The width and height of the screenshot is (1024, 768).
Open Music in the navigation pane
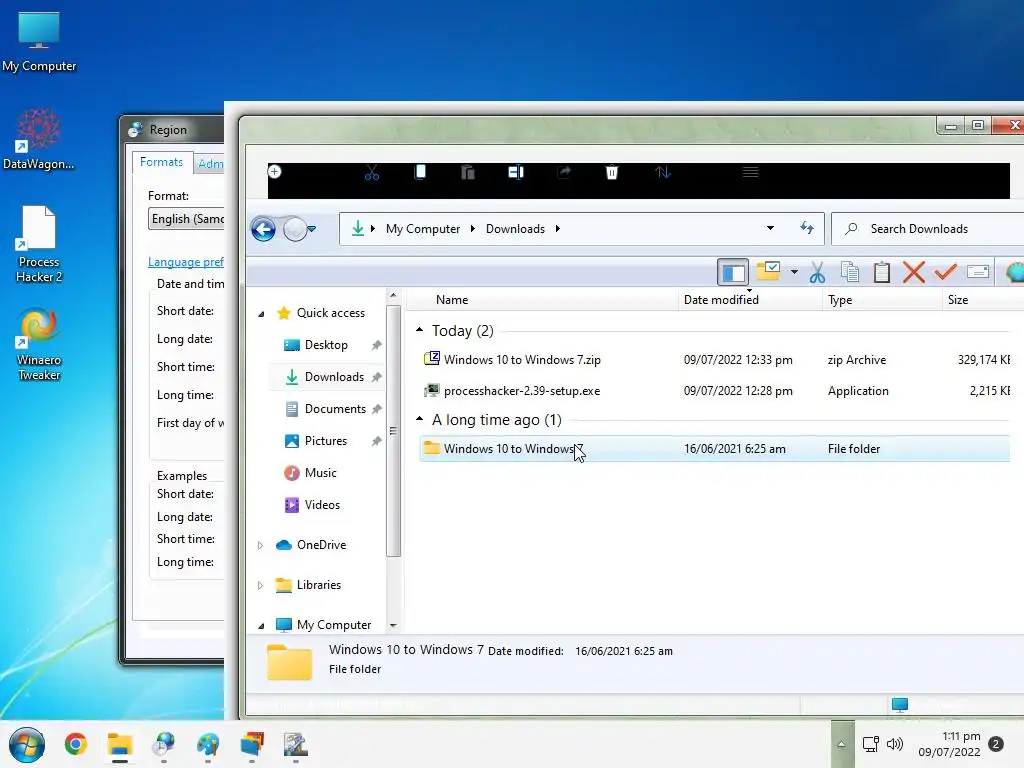click(320, 473)
